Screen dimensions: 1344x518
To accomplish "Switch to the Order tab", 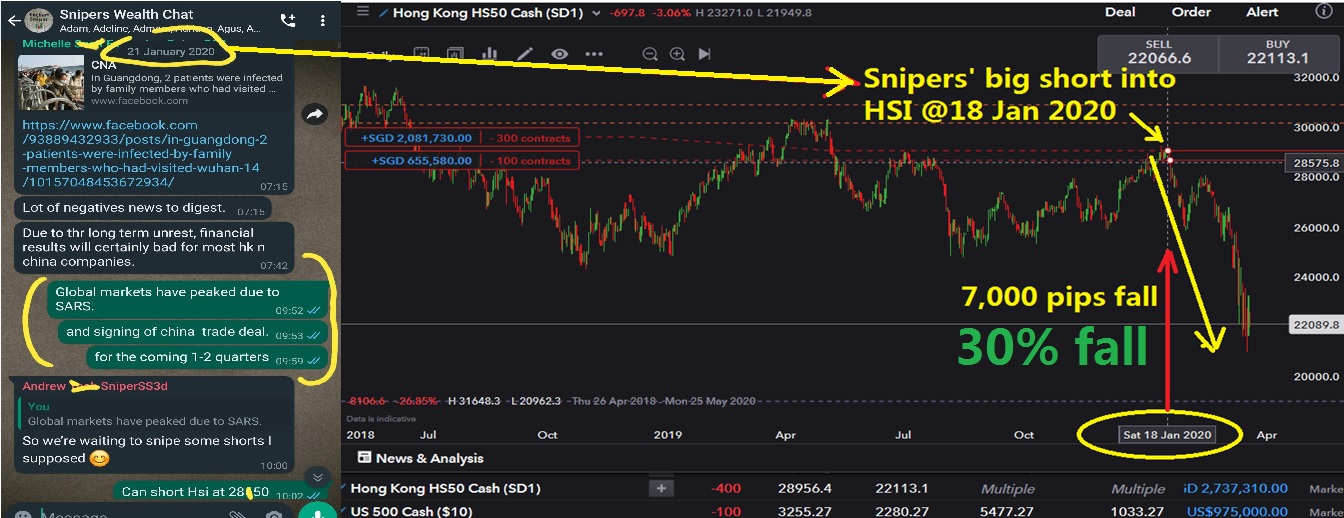I will (1191, 12).
